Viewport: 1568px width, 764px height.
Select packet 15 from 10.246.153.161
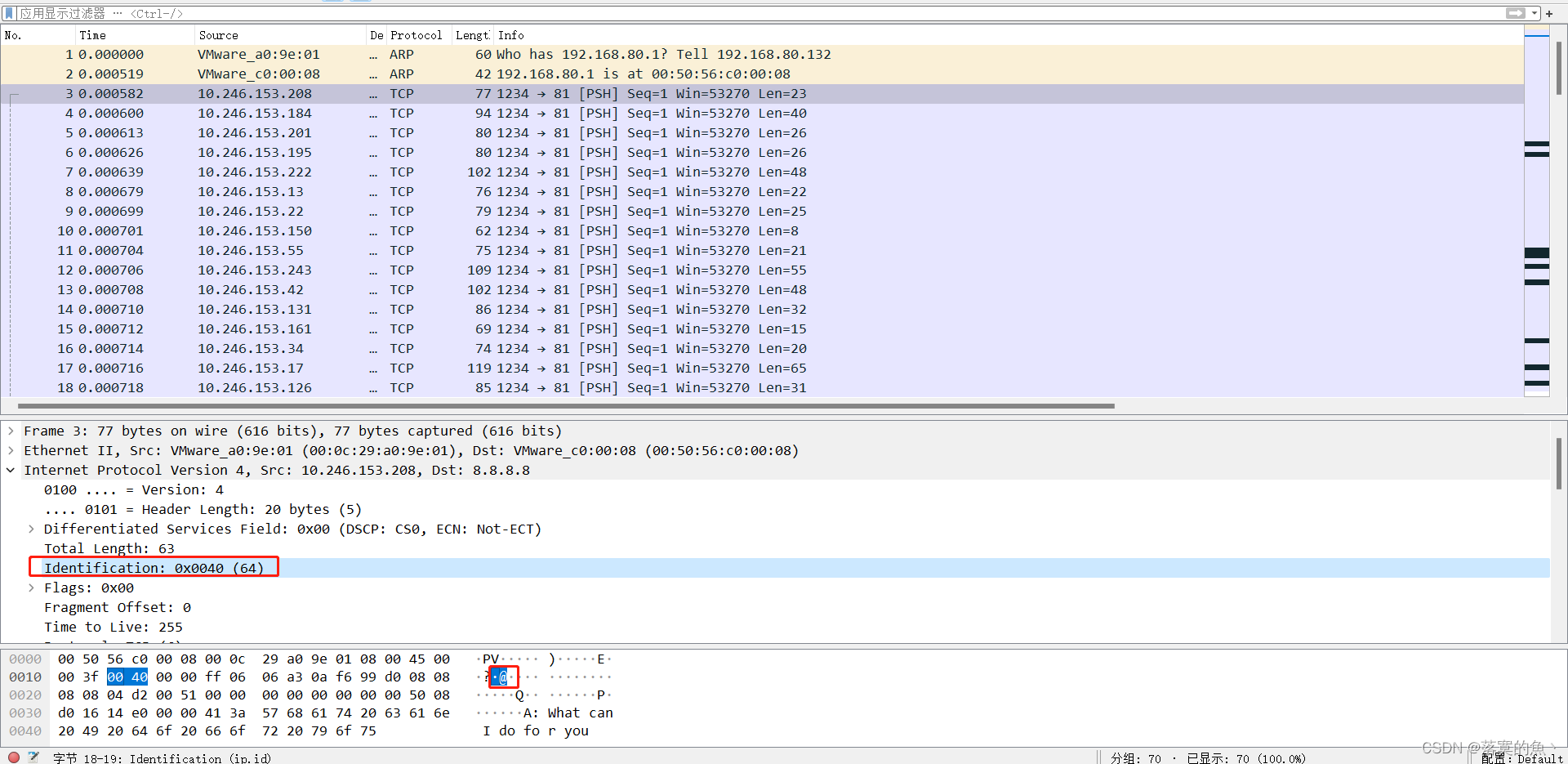pyautogui.click(x=762, y=329)
